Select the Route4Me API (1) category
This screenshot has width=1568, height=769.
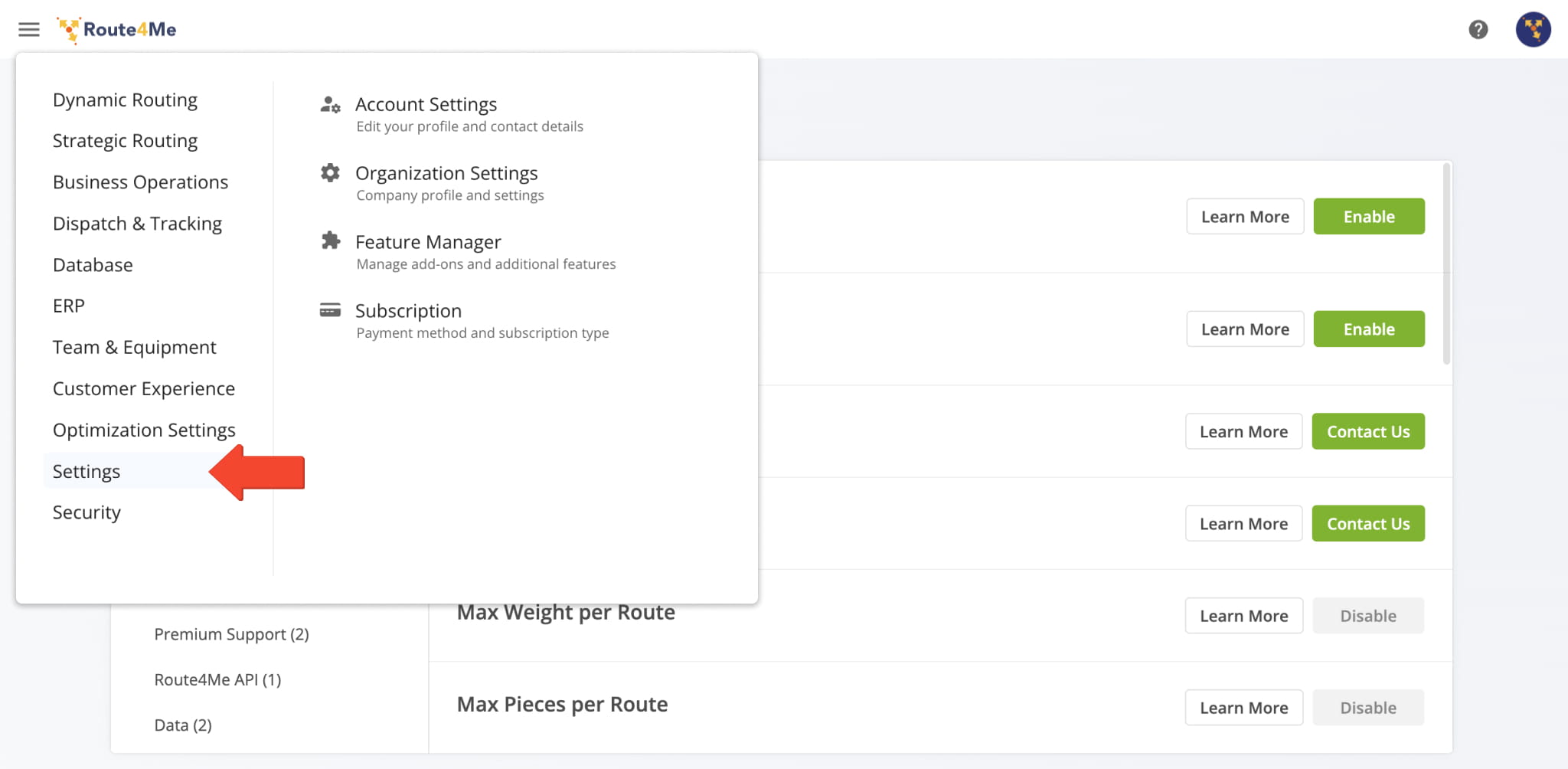[x=217, y=680]
